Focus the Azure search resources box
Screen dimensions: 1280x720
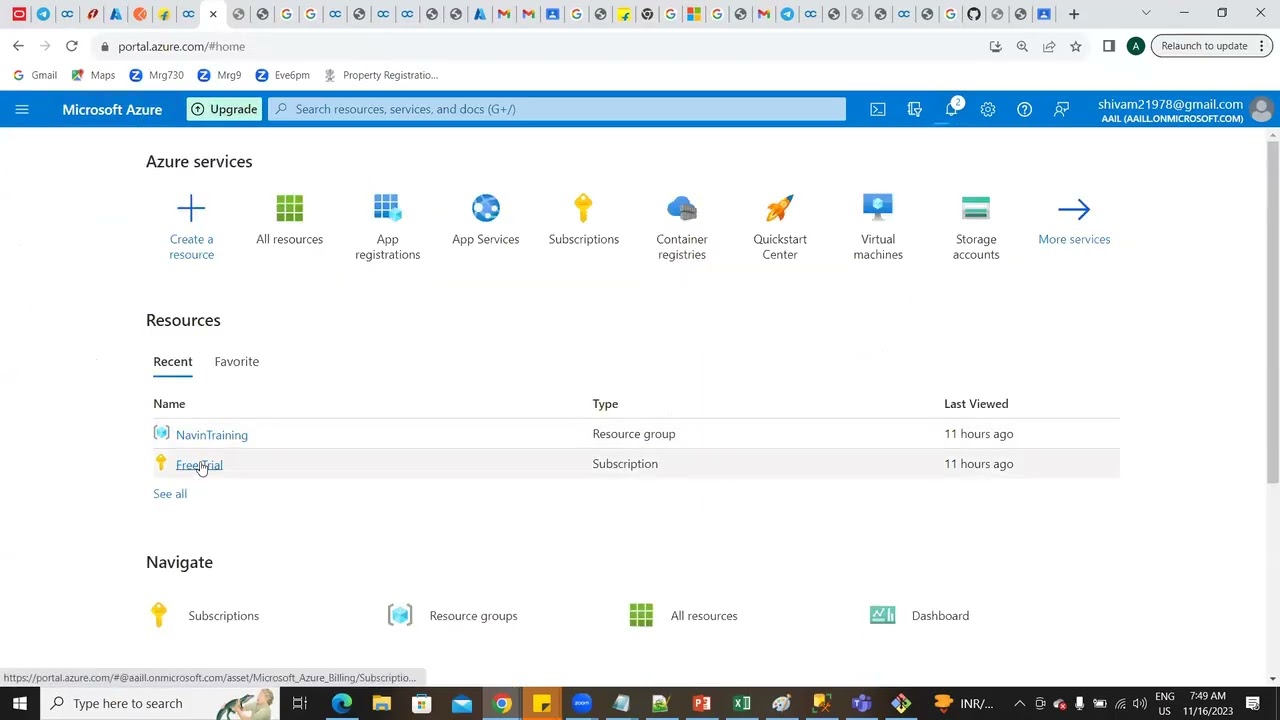click(x=557, y=109)
